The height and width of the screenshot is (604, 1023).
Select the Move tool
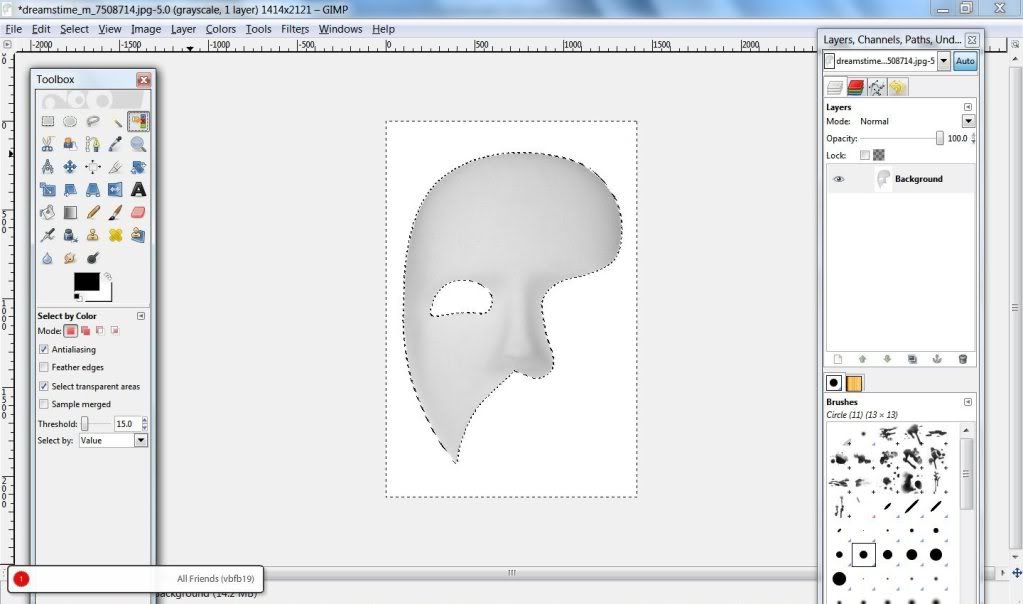[70, 167]
